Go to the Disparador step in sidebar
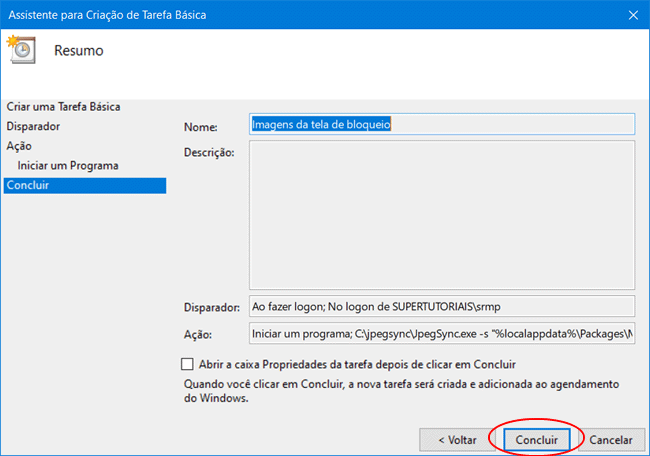 (33, 126)
